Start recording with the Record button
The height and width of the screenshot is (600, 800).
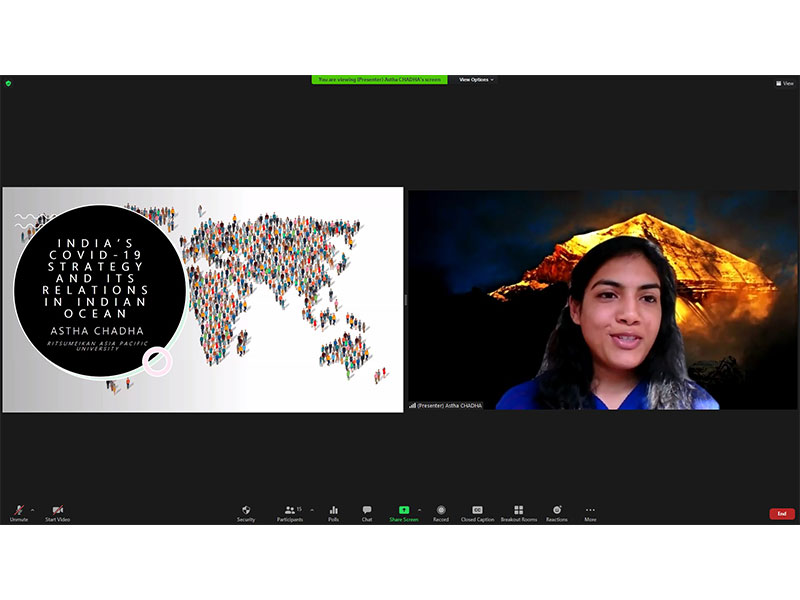click(x=441, y=512)
